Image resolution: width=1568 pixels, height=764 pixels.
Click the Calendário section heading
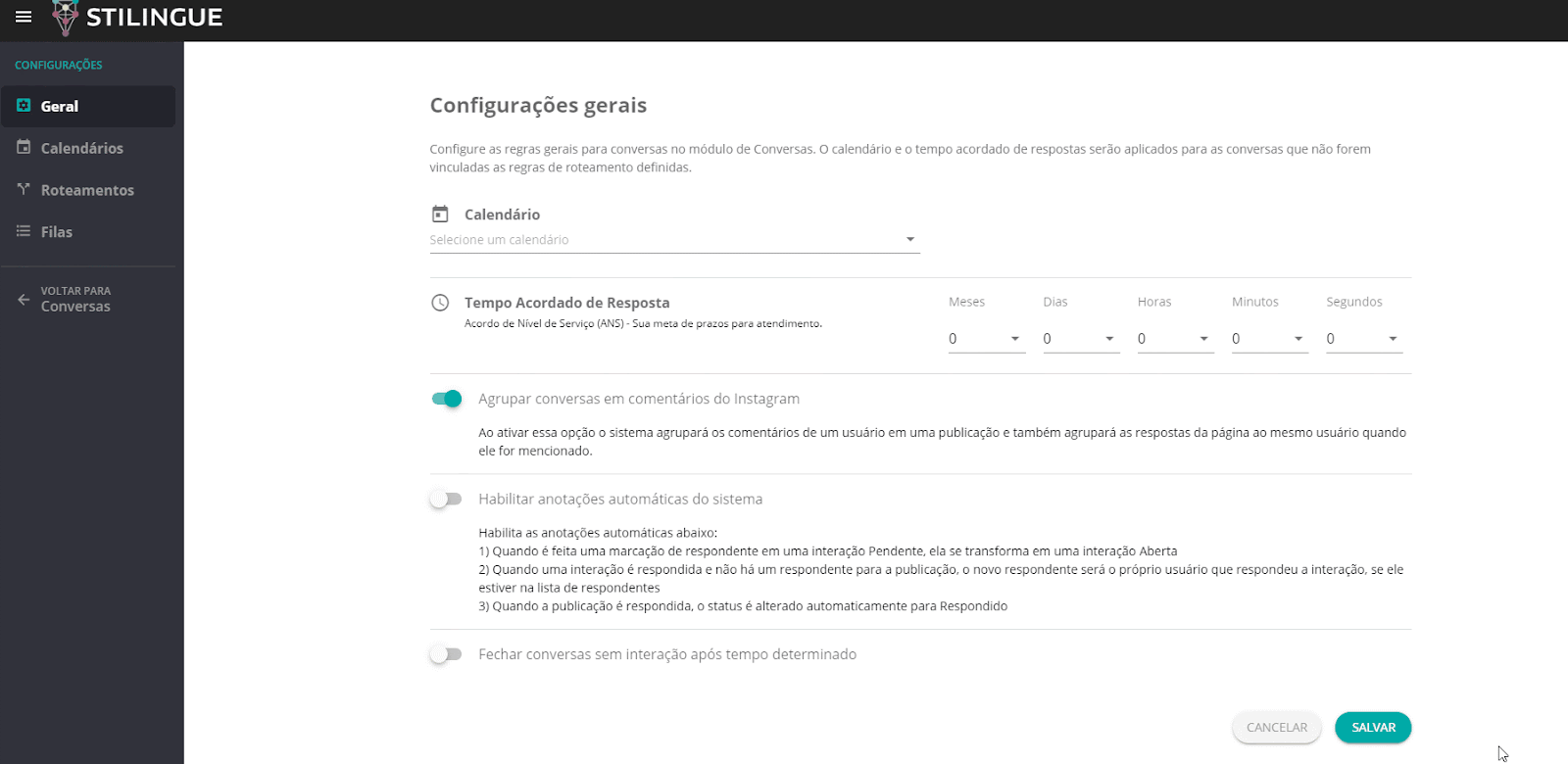click(x=502, y=215)
